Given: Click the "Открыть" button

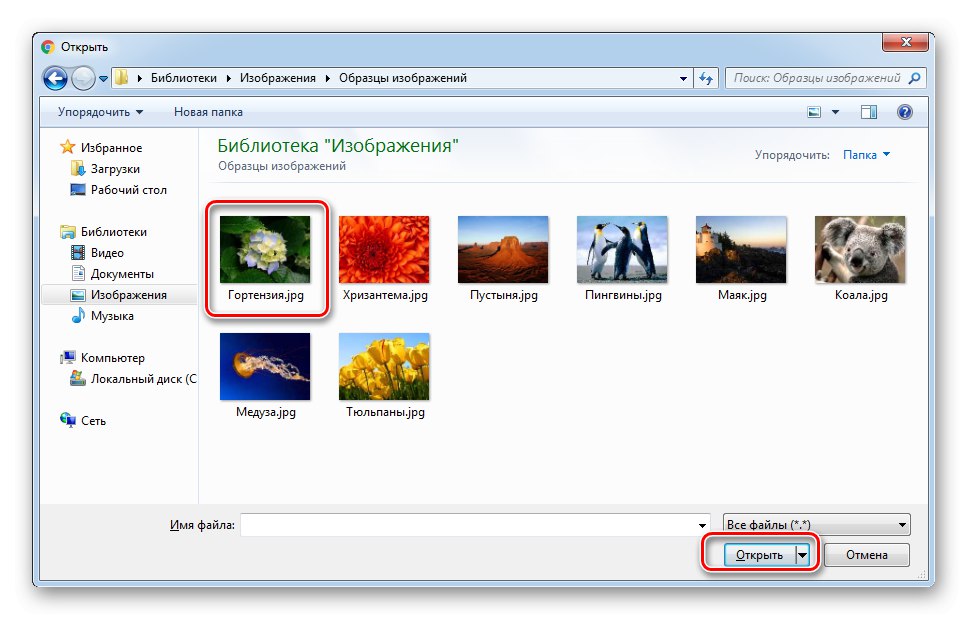Looking at the screenshot, I should click(x=759, y=555).
